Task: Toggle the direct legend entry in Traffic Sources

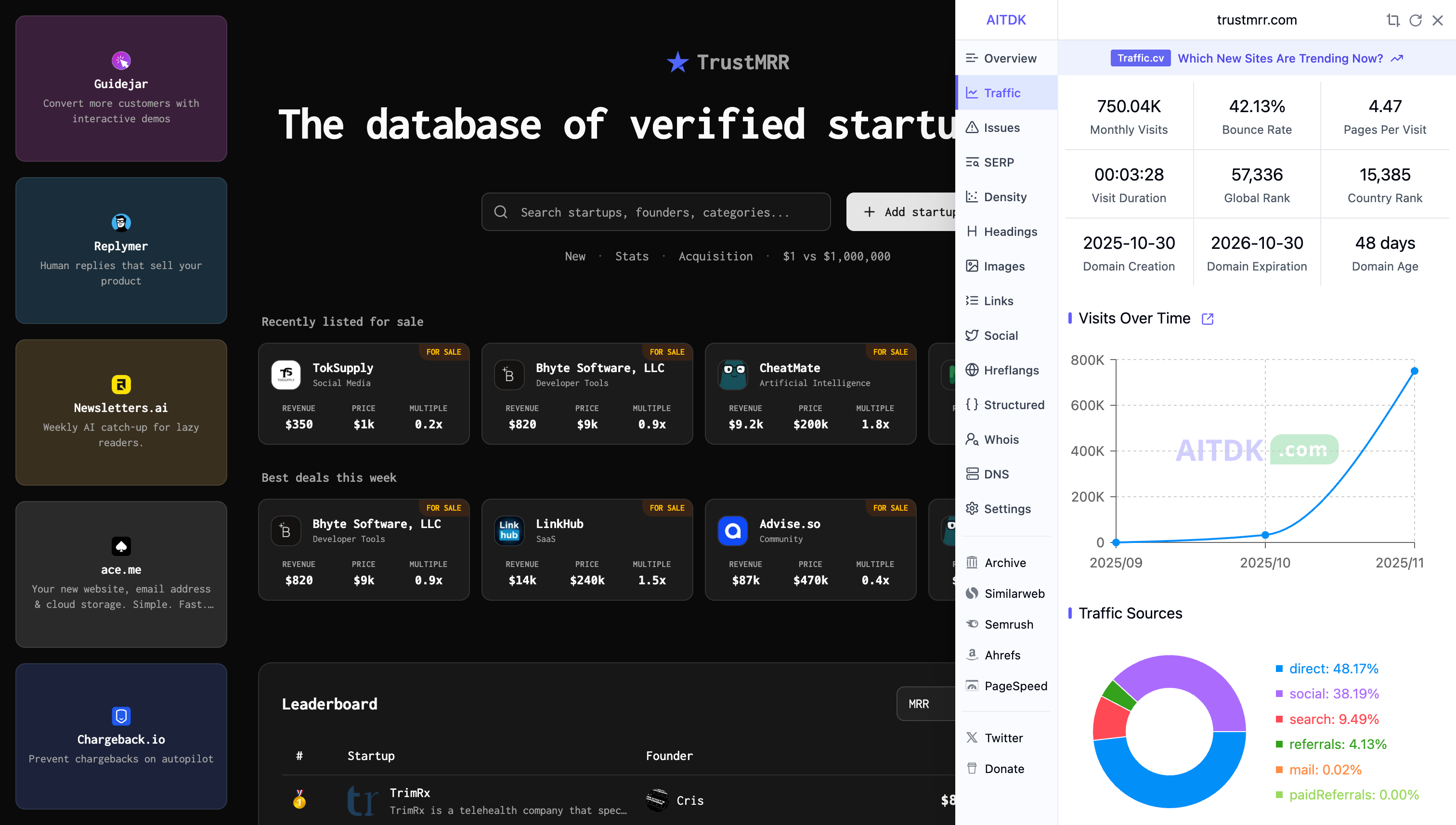Action: 1332,669
